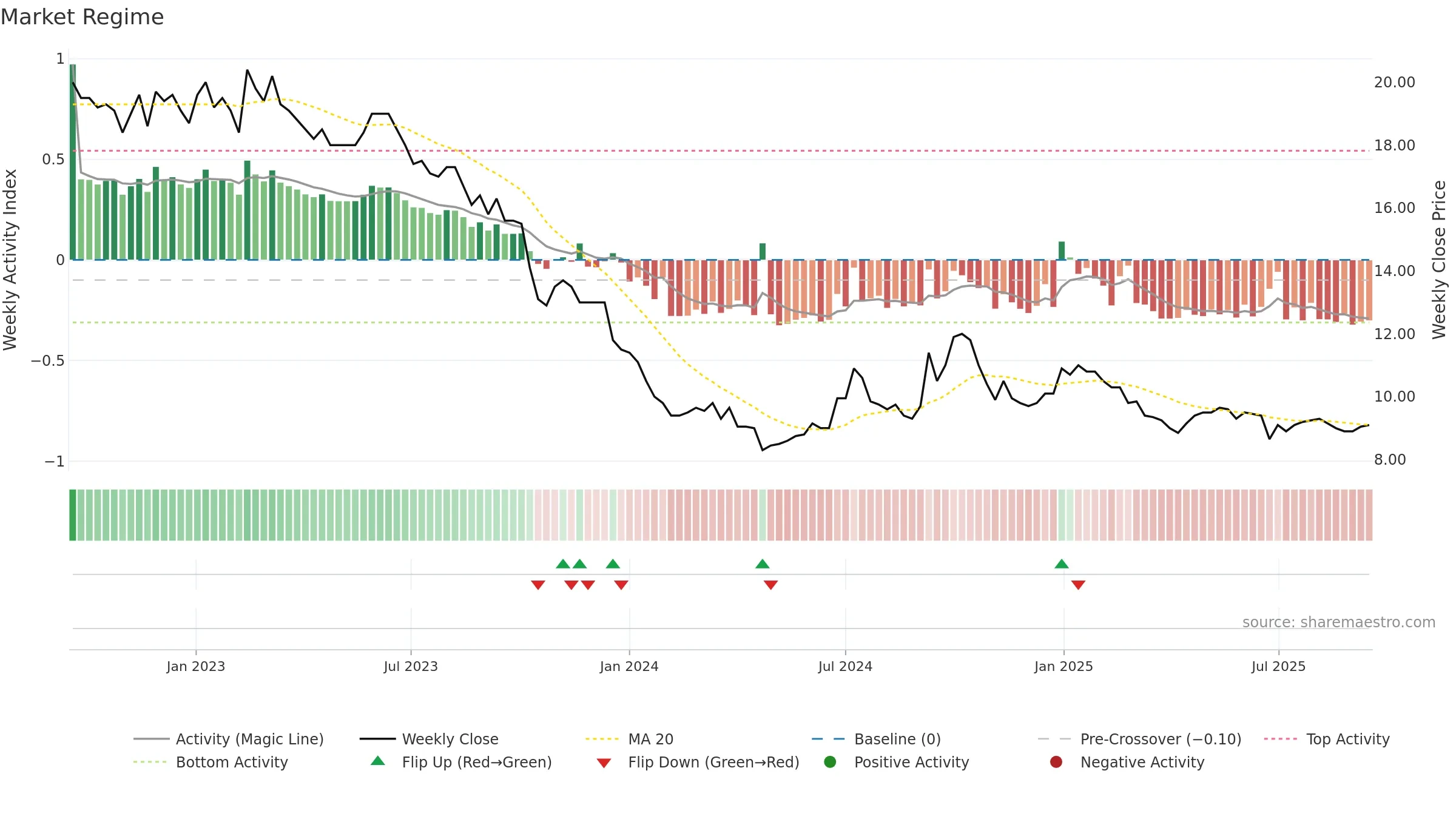Click the Flip Up marker just before Jan 2024
Image resolution: width=1456 pixels, height=819 pixels.
[x=613, y=564]
